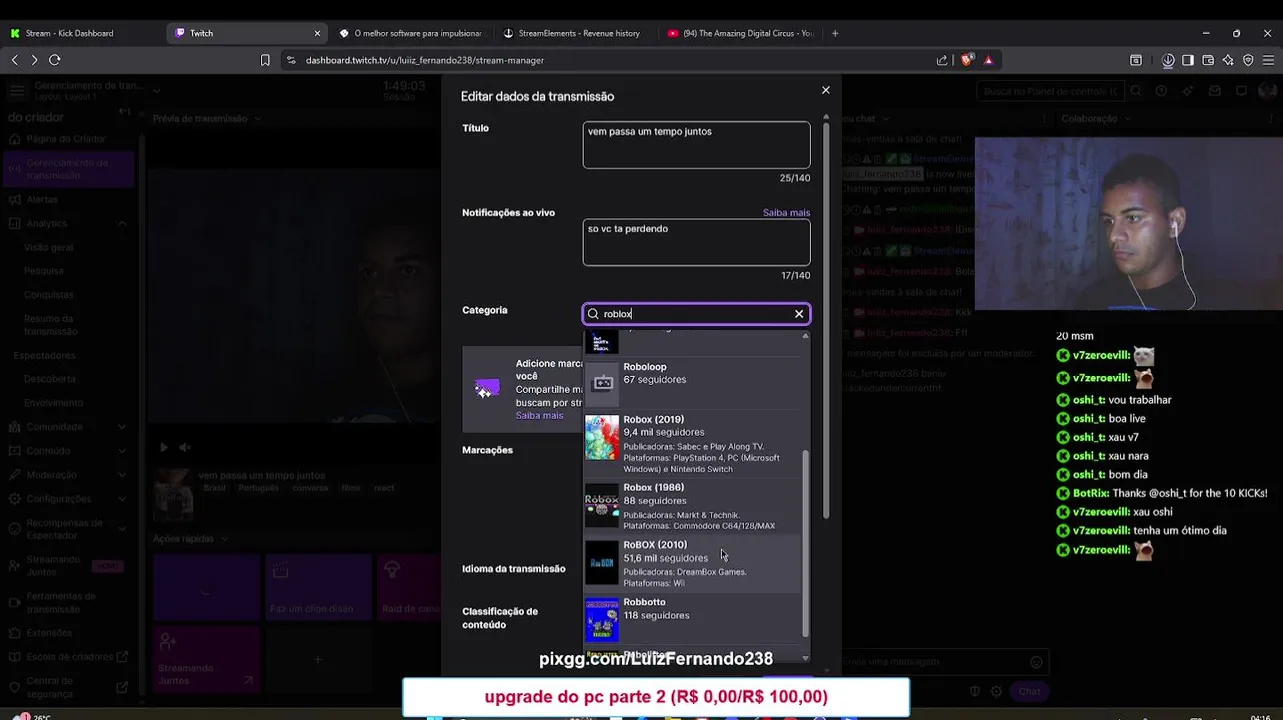Focus the Categoria search box

[696, 314]
